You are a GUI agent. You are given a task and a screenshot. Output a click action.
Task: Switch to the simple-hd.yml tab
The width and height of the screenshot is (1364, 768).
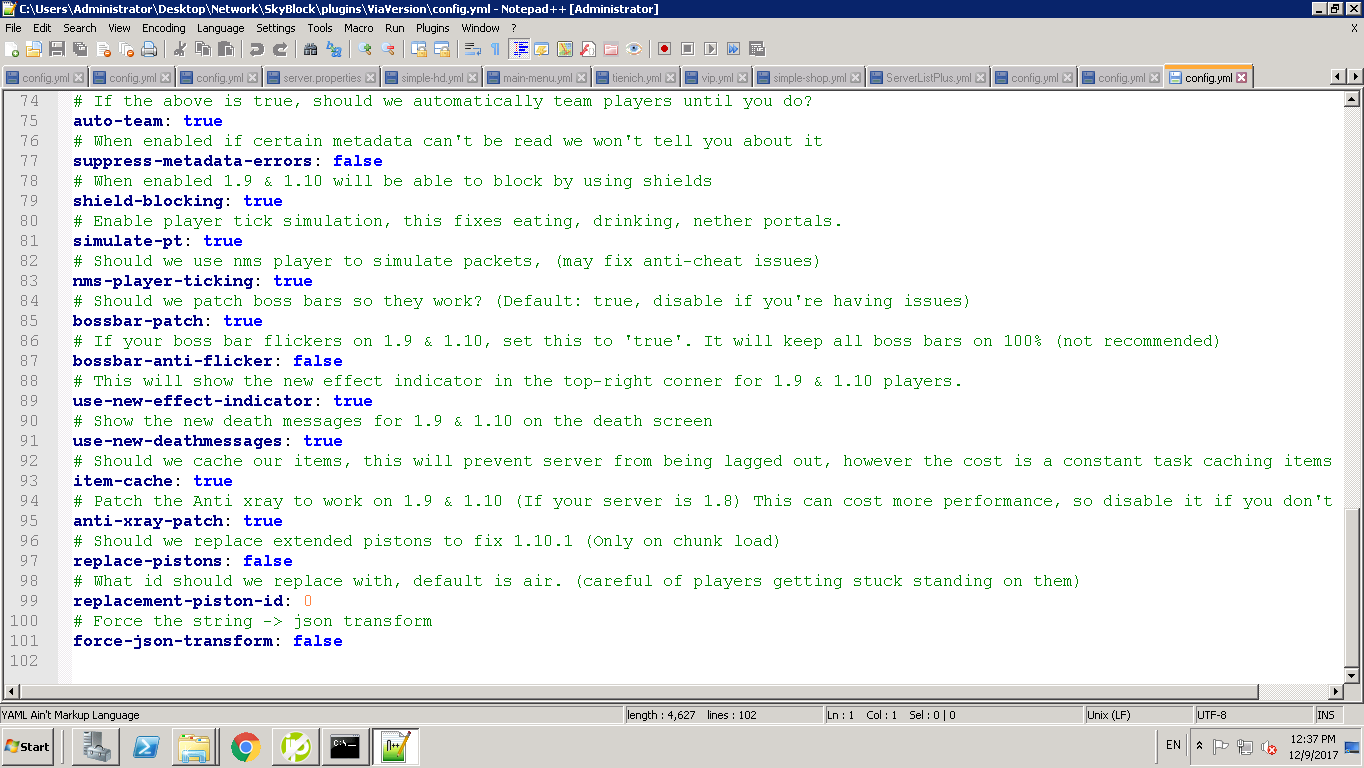431,77
